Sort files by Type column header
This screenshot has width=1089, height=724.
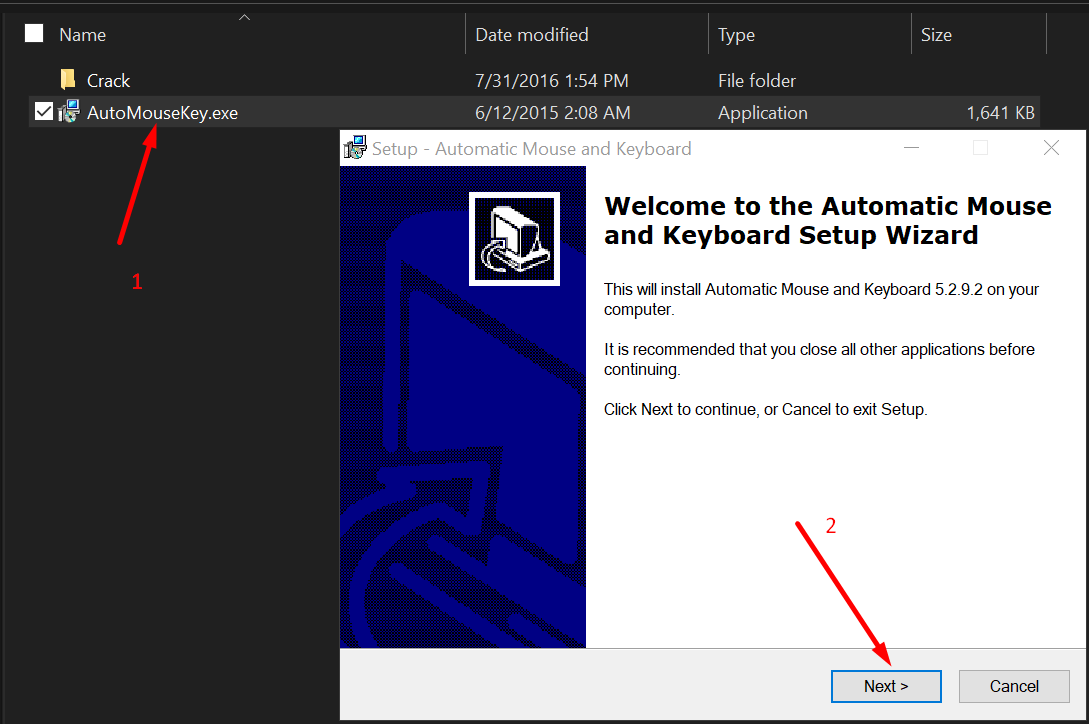click(x=737, y=35)
